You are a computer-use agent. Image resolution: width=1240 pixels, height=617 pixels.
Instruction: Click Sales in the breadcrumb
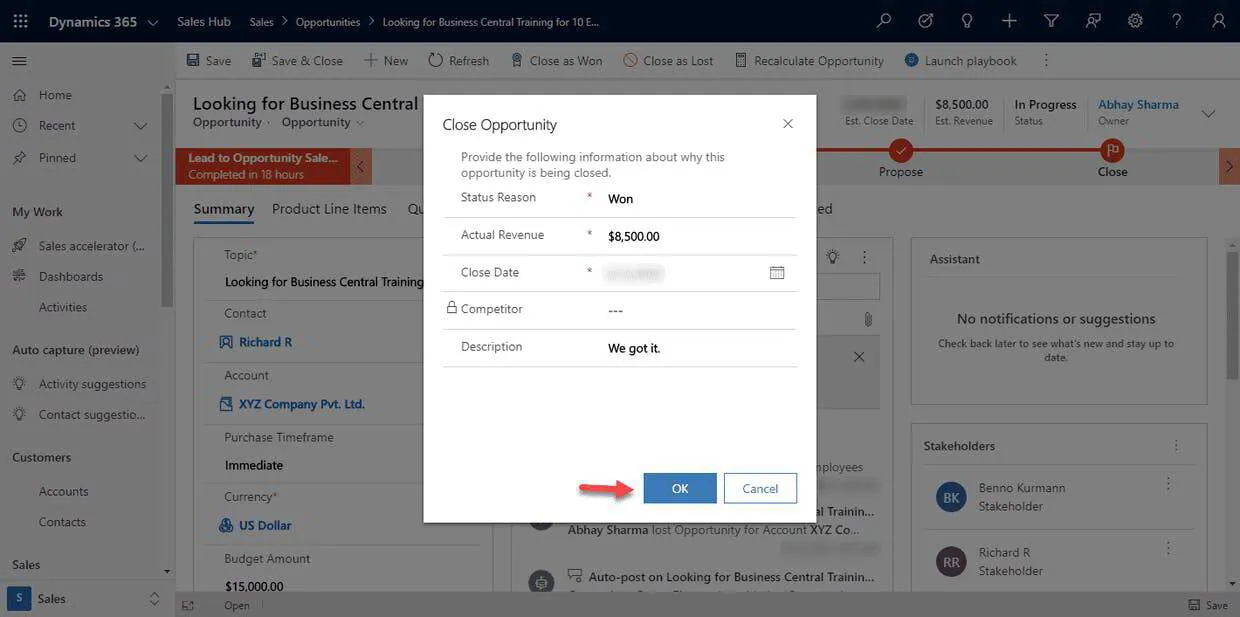click(261, 21)
